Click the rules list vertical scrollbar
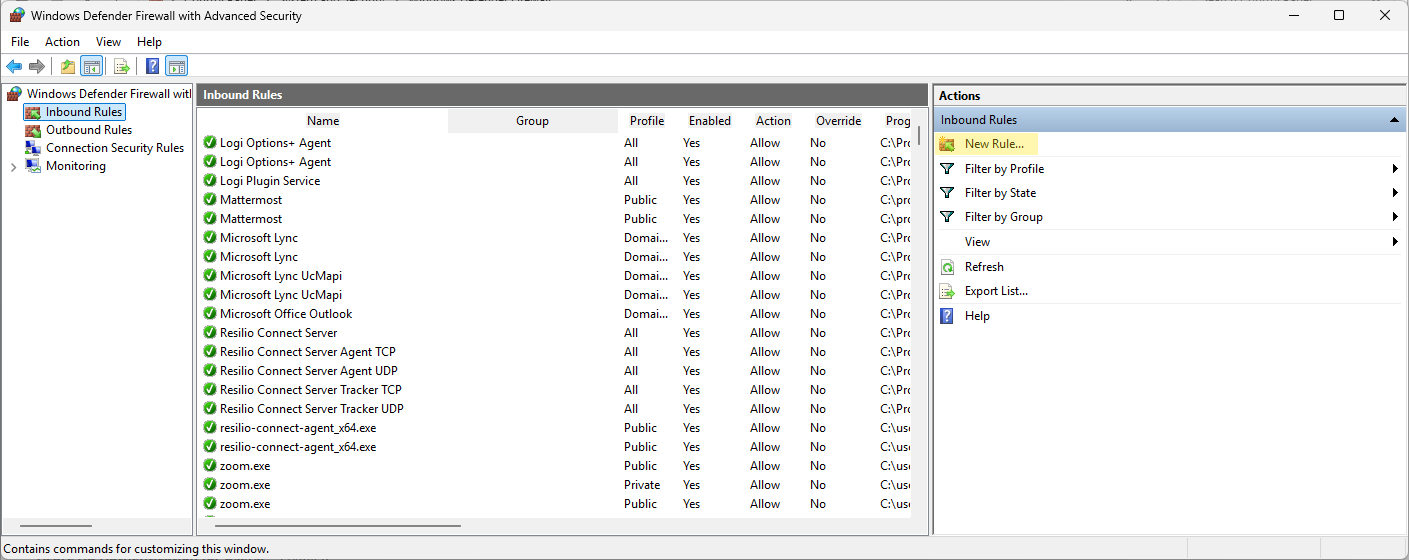This screenshot has width=1409, height=560. 919,300
